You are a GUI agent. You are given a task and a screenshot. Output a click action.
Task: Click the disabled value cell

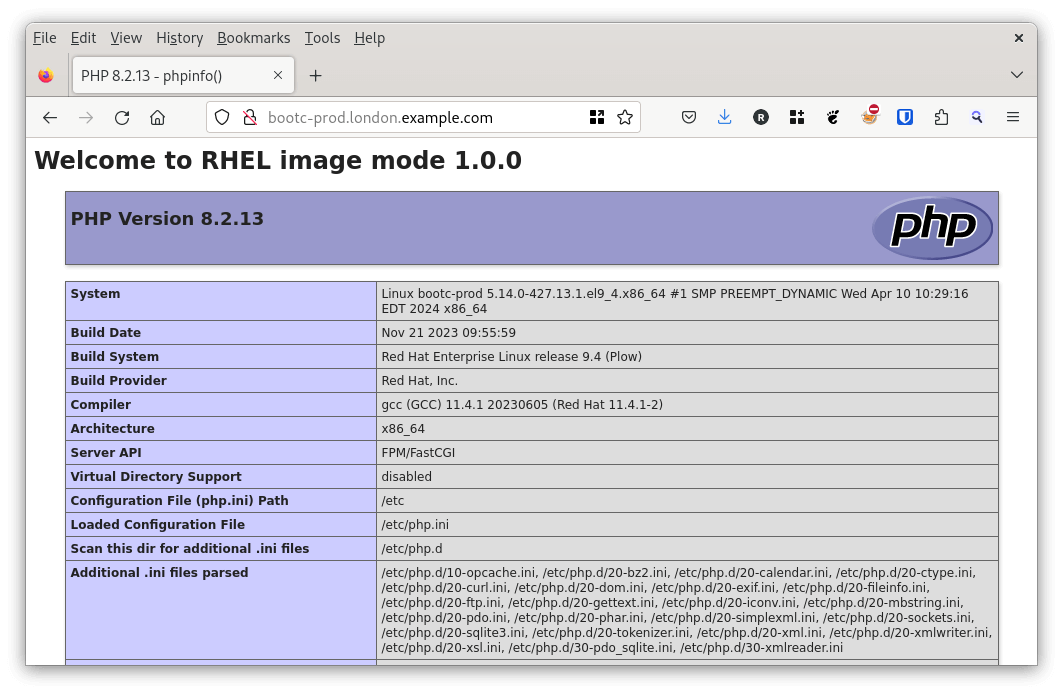406,476
